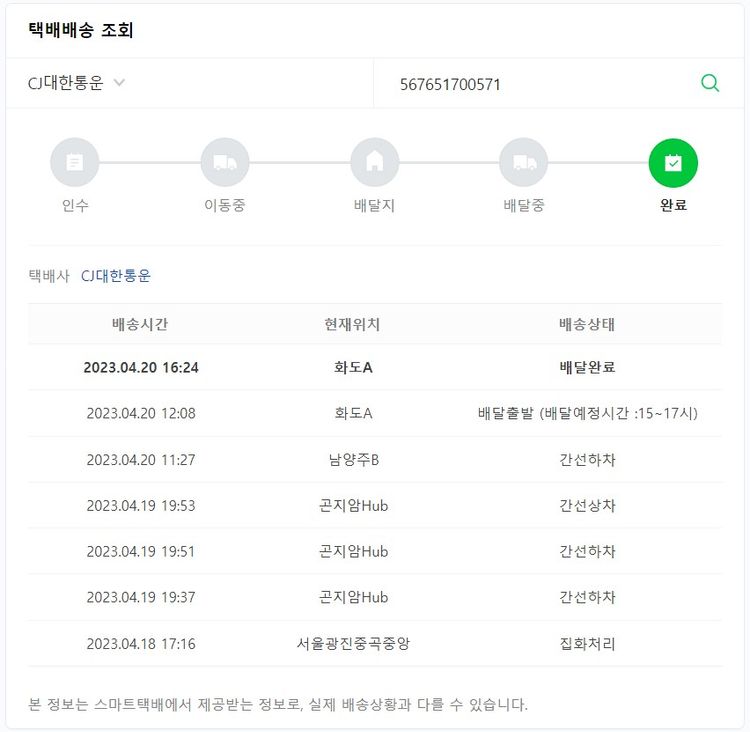Screen dimensions: 750x732
Task: Click the 배달지 house step icon
Action: (374, 163)
